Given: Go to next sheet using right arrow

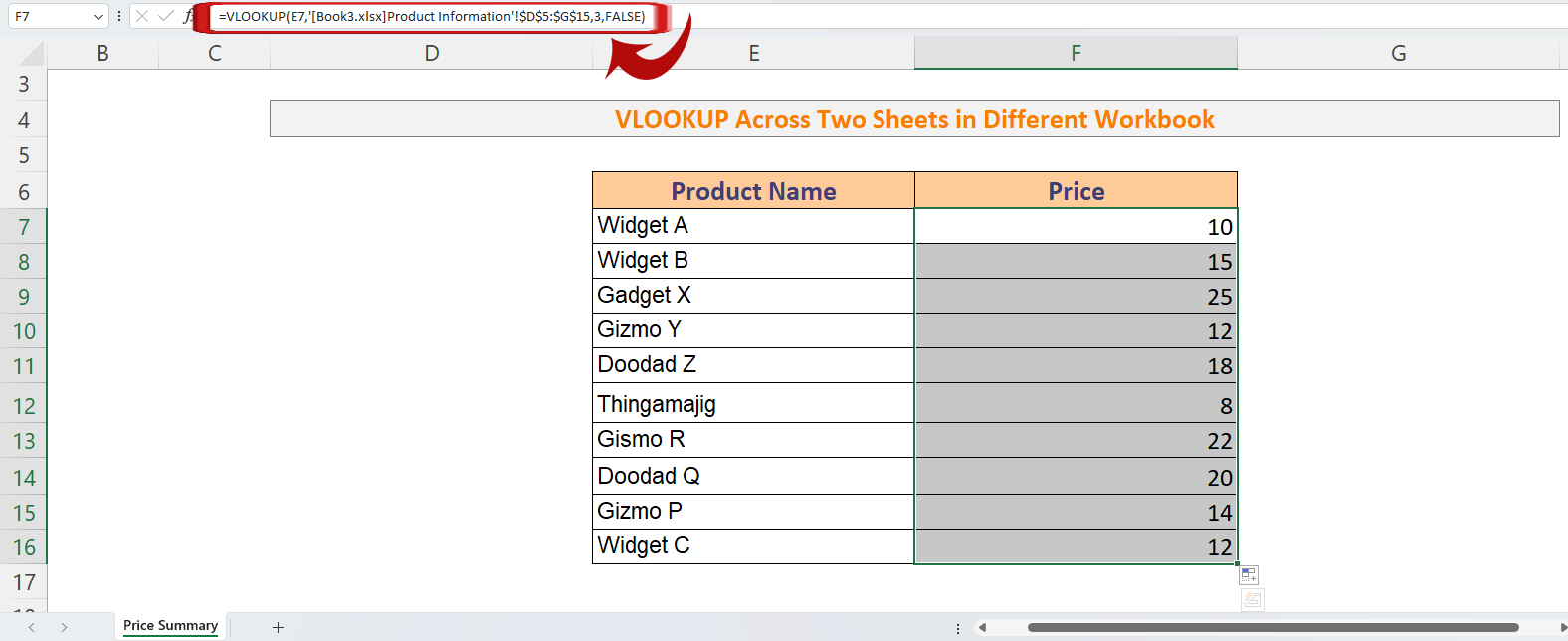Looking at the screenshot, I should point(64,627).
